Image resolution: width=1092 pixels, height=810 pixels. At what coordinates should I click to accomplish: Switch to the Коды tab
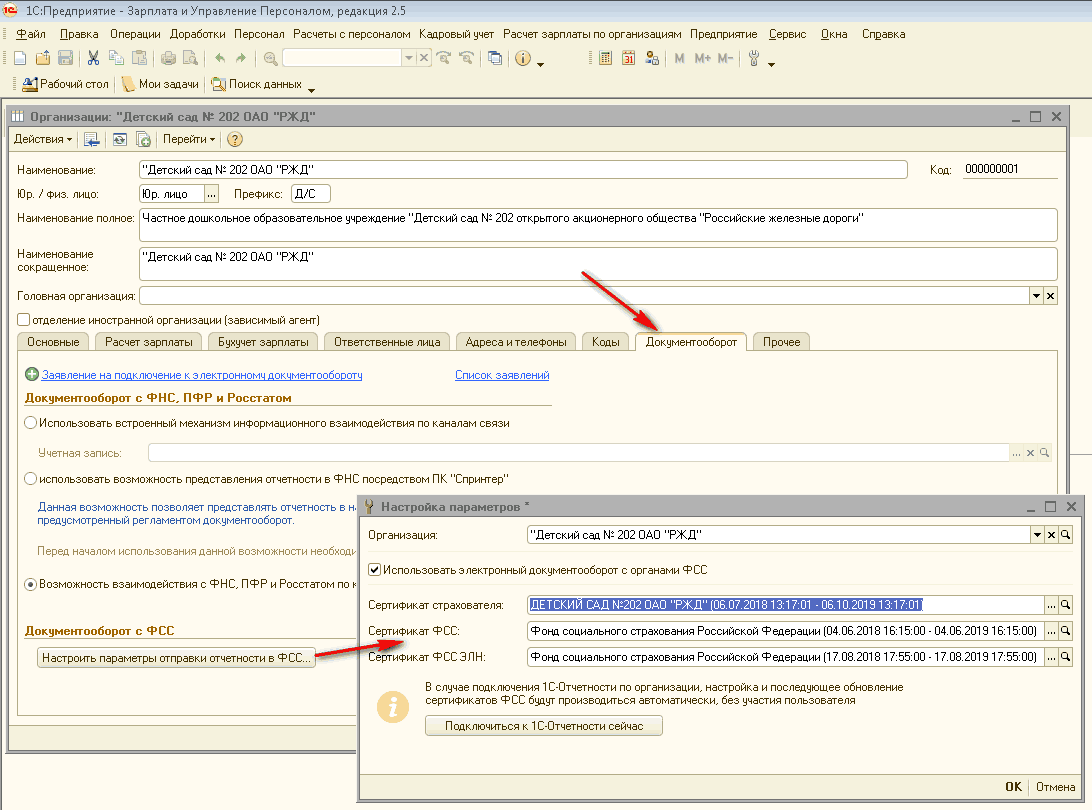tap(606, 342)
